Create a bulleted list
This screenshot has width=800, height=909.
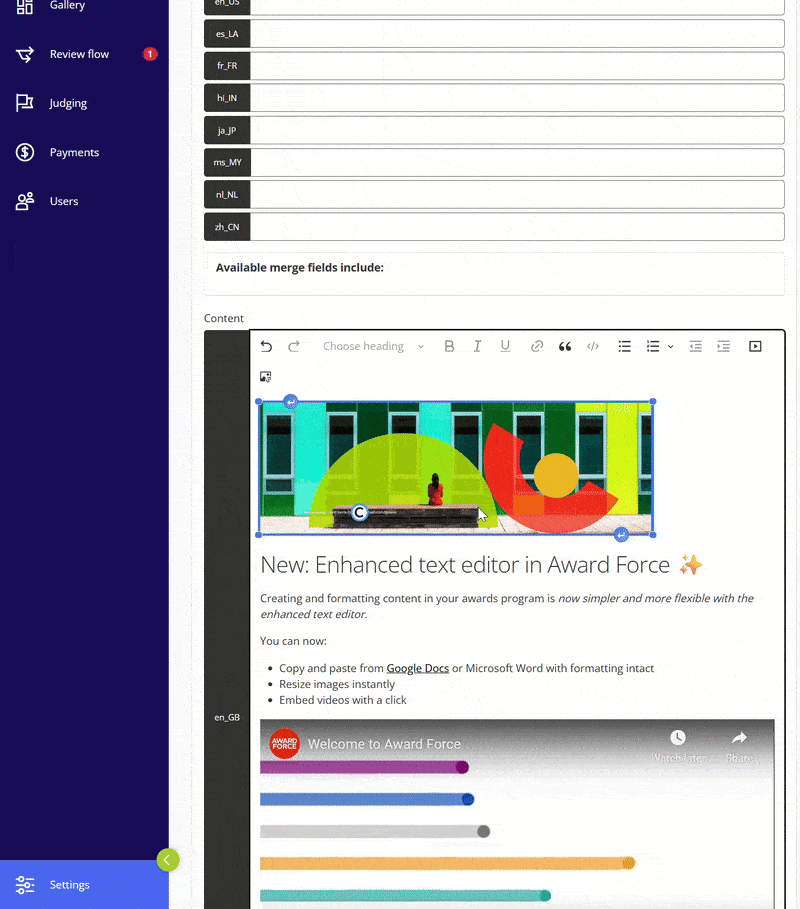(x=624, y=347)
